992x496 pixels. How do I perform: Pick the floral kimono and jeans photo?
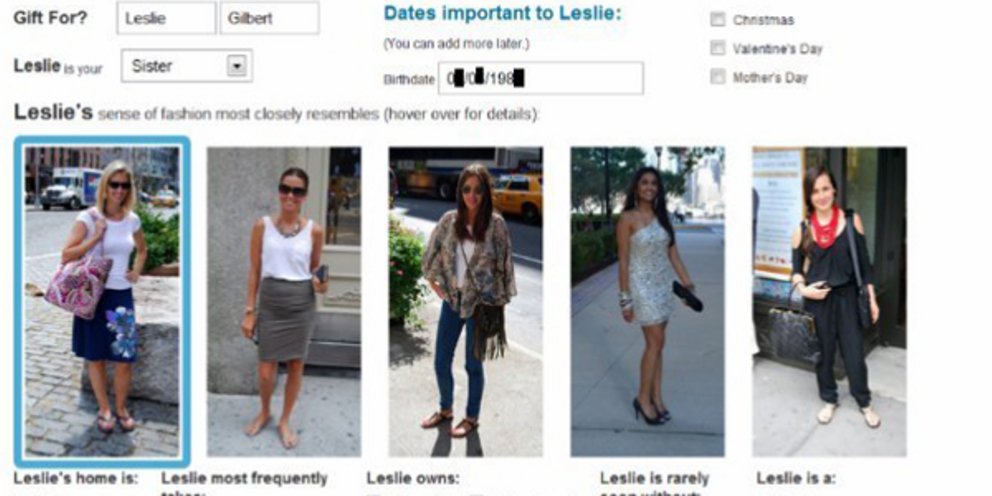pyautogui.click(x=466, y=302)
